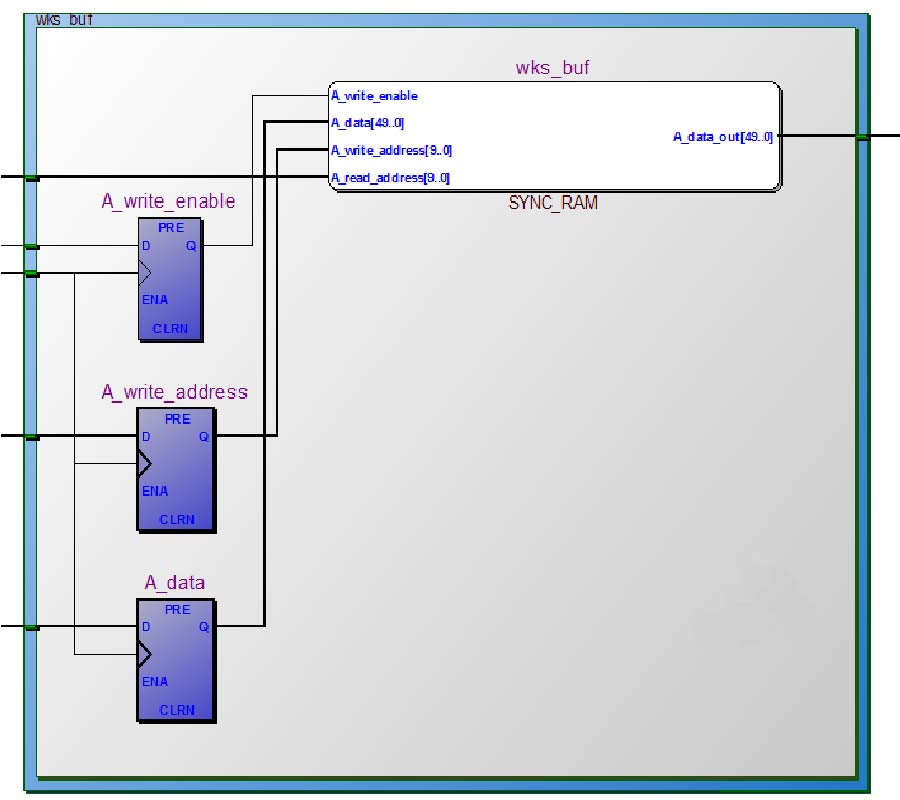Screen dimensions: 900x800
Task: Click the A_write_enable pin inside SYNC_RAM block
Action: pyautogui.click(x=374, y=96)
